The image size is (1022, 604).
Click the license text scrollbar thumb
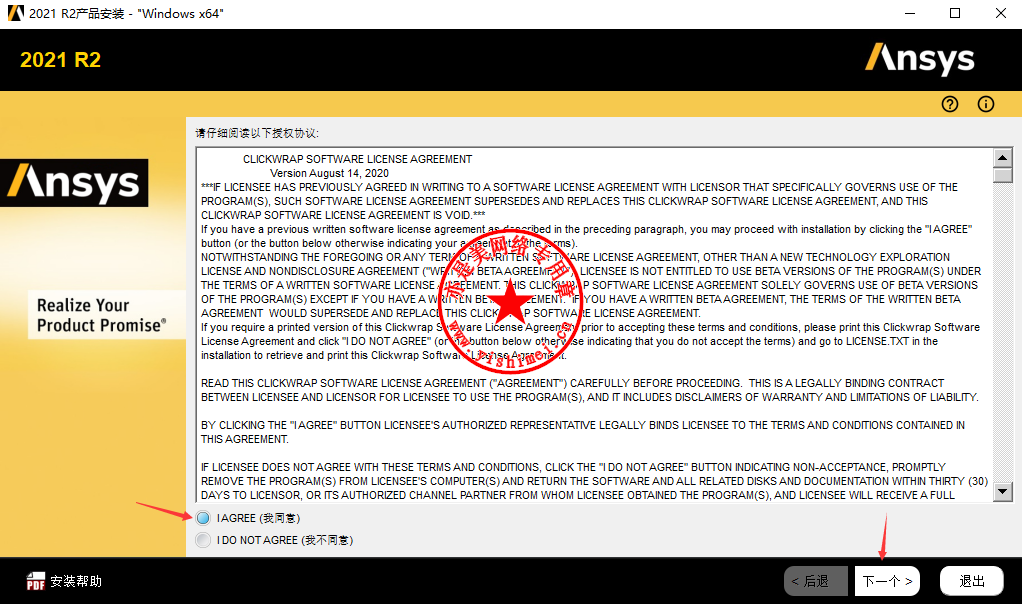[1002, 175]
